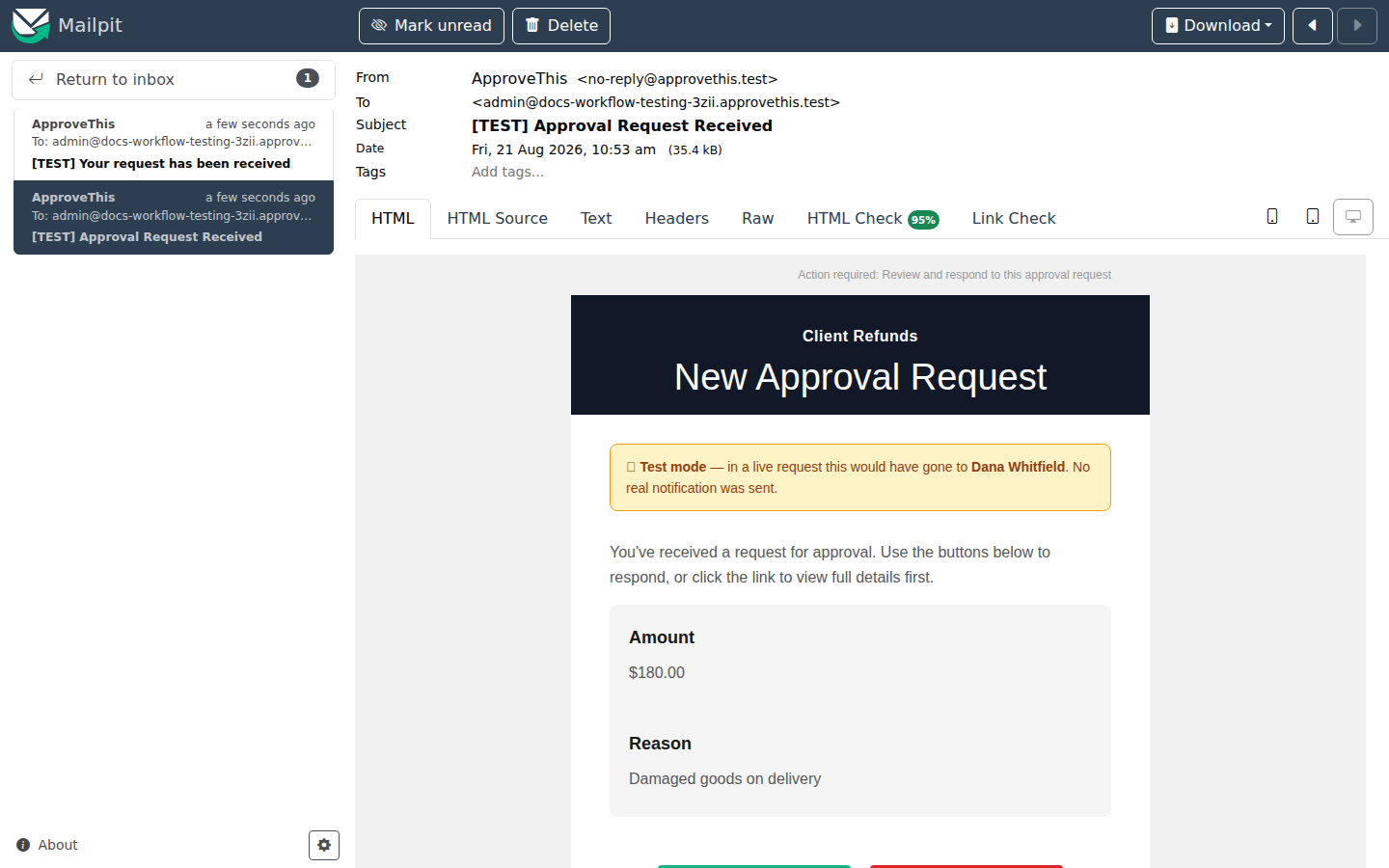Click the amount value $180.00
The width and height of the screenshot is (1389, 868).
657,673
